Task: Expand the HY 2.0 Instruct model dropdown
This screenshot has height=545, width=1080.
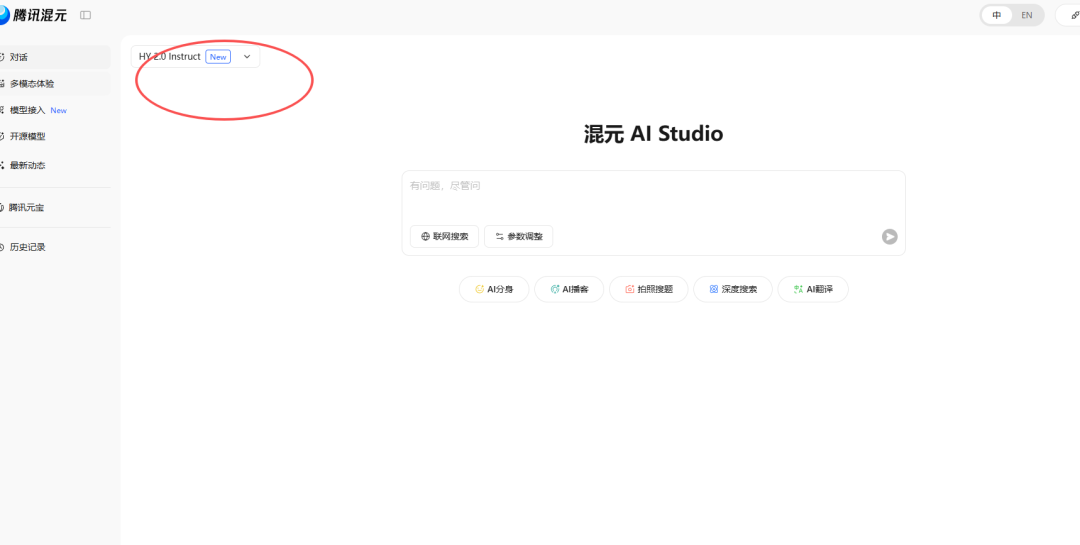Action: (x=195, y=57)
